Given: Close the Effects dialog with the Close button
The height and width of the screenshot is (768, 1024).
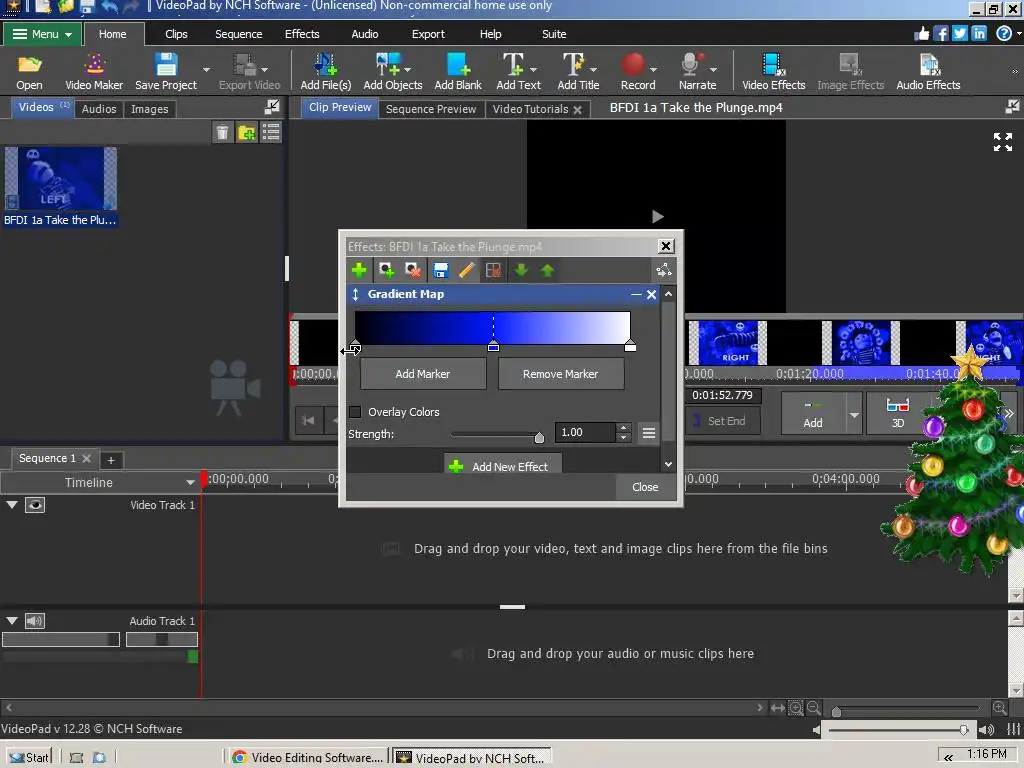Looking at the screenshot, I should (x=645, y=487).
